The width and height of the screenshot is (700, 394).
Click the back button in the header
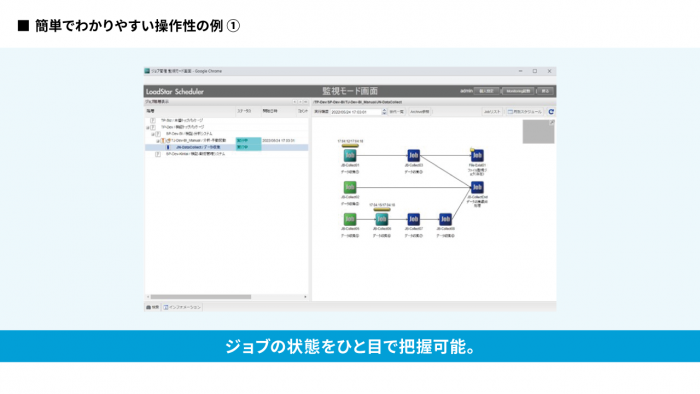(x=546, y=91)
